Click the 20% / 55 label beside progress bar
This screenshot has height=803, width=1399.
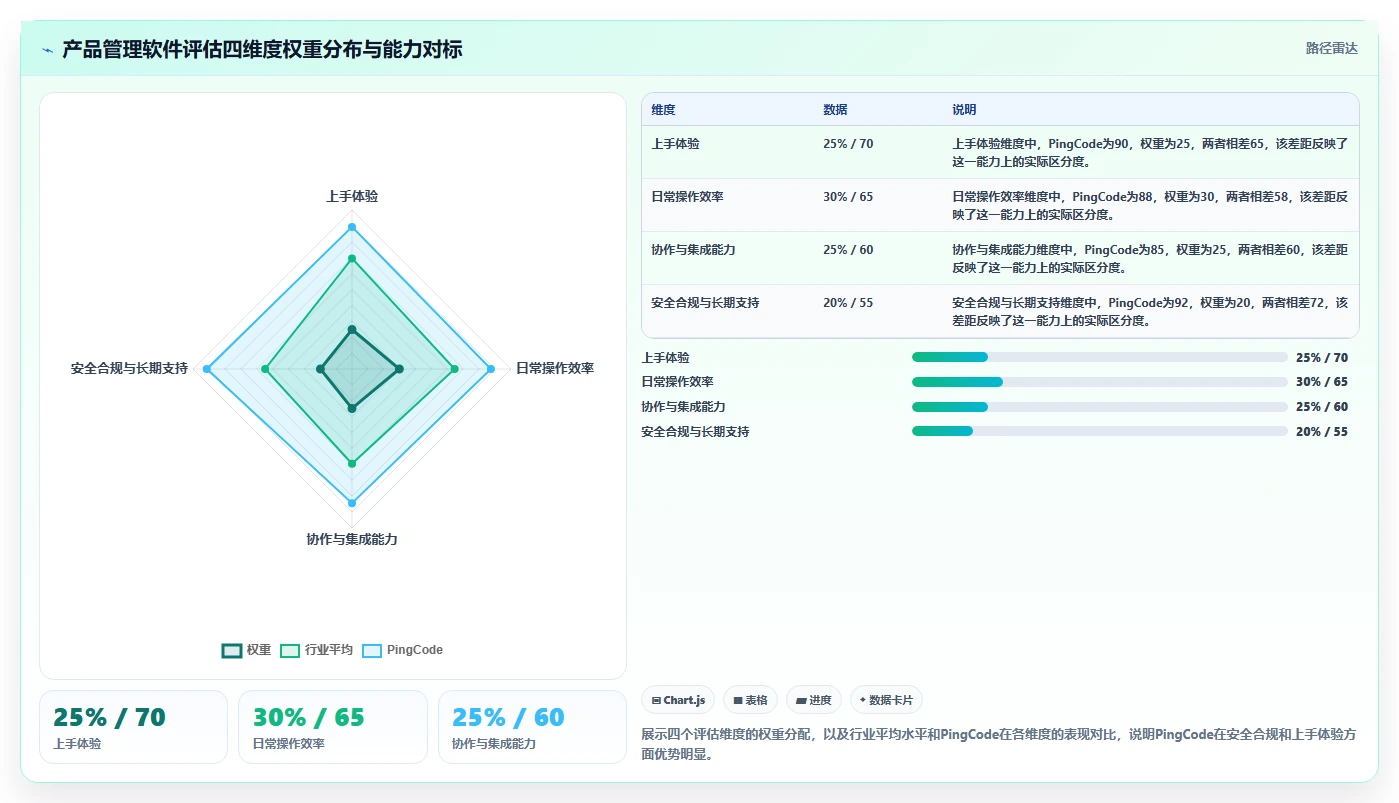[1322, 432]
